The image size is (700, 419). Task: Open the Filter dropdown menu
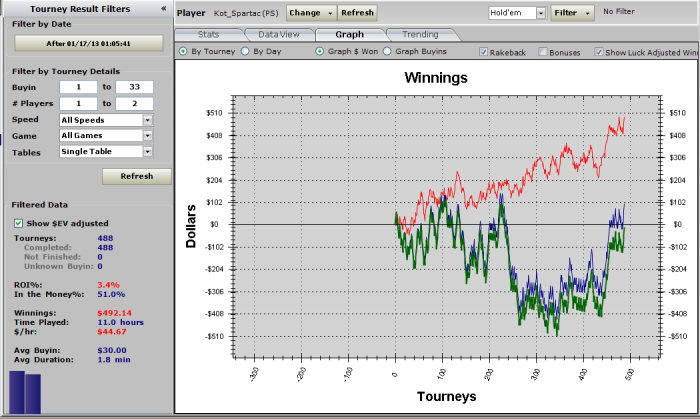pyautogui.click(x=573, y=13)
